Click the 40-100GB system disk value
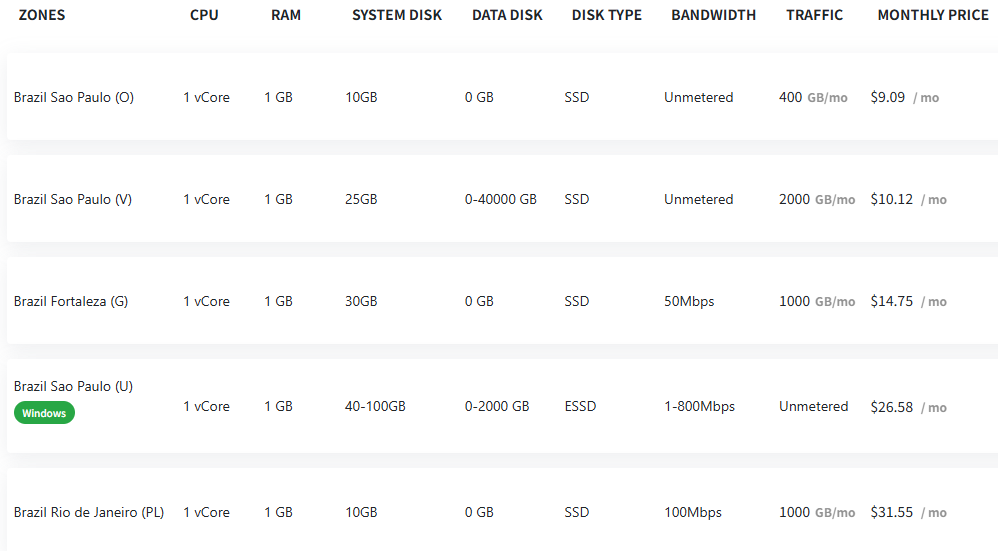 (x=375, y=407)
